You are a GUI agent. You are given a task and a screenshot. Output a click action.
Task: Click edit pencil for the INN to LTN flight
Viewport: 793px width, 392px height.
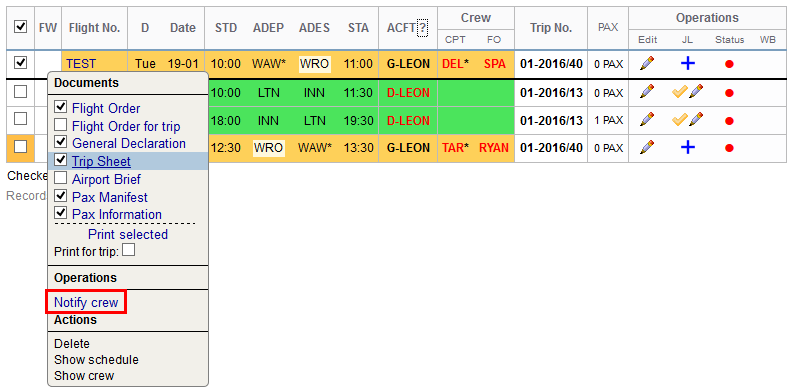click(x=647, y=120)
